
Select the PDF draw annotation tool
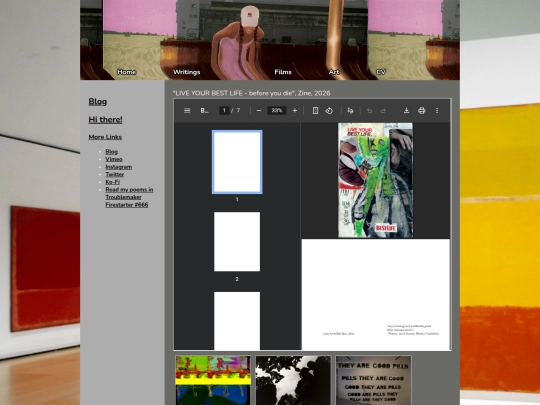pos(350,111)
